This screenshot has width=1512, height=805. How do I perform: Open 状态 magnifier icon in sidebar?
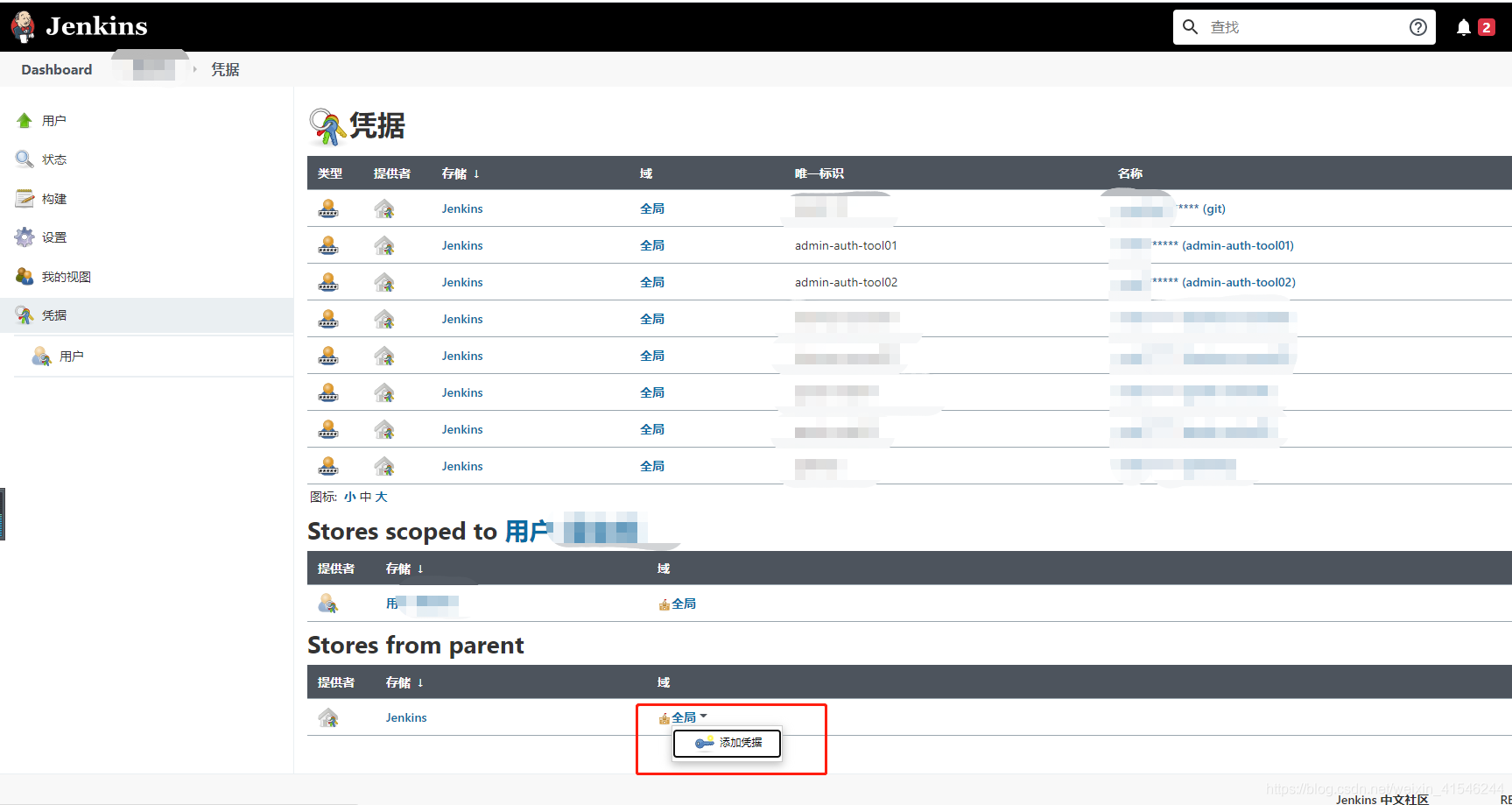(x=24, y=159)
